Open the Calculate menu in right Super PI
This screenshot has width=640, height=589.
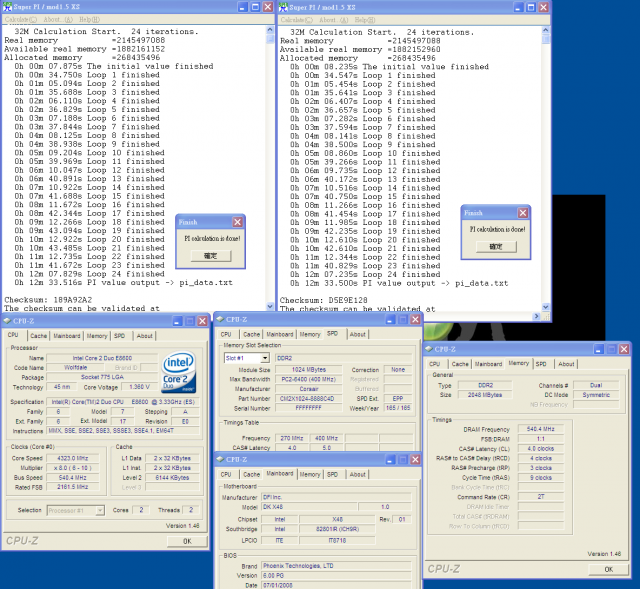pyautogui.click(x=296, y=20)
